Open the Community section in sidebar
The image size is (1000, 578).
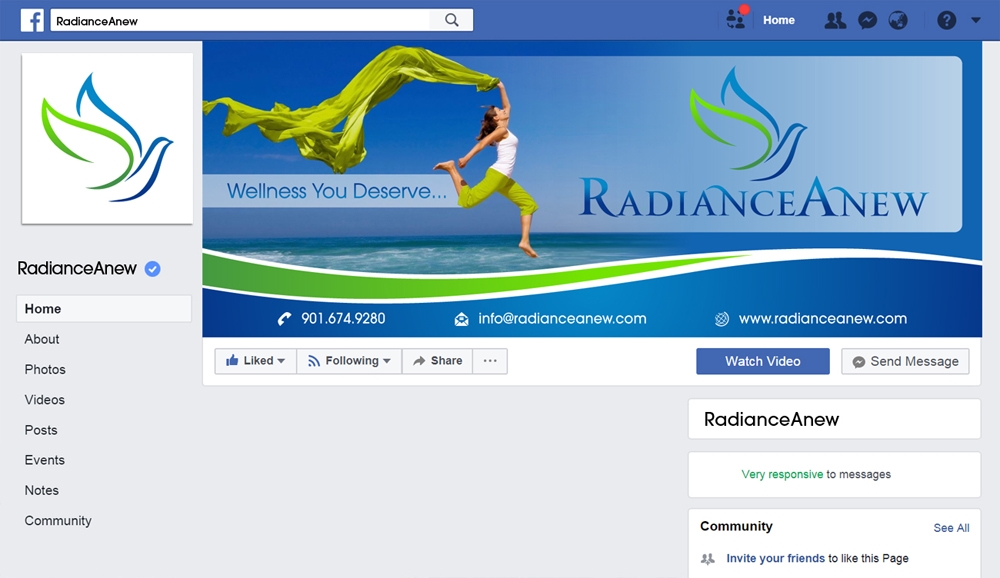coord(58,521)
